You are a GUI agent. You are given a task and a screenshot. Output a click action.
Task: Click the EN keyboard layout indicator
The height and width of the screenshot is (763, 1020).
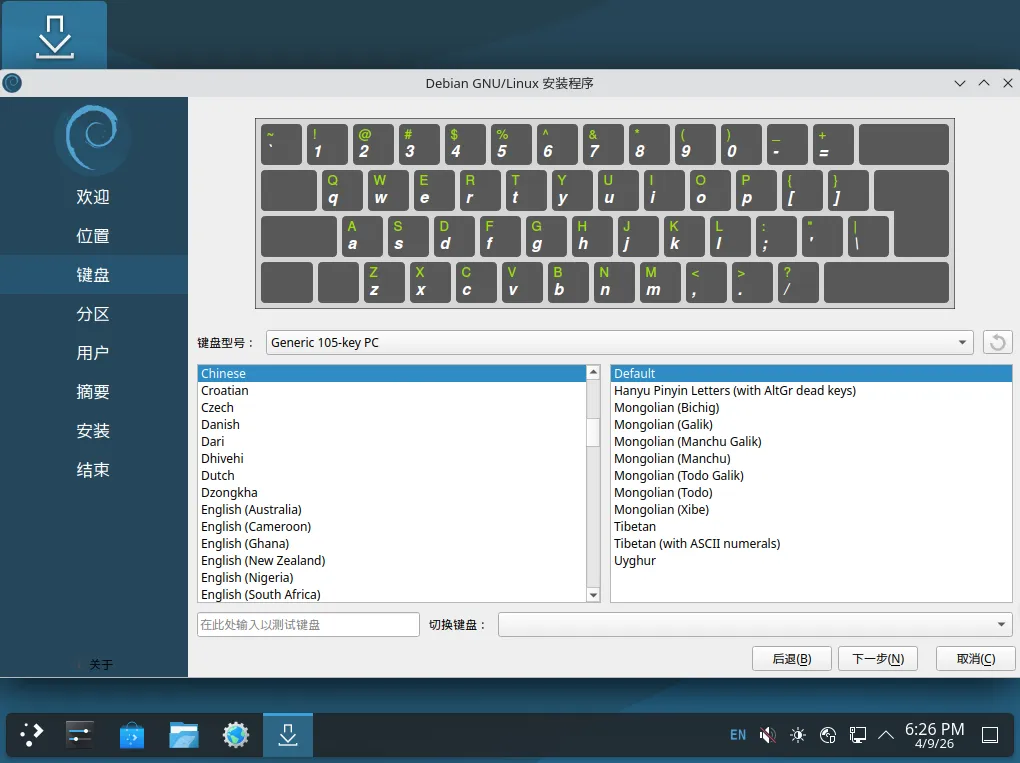coord(738,735)
